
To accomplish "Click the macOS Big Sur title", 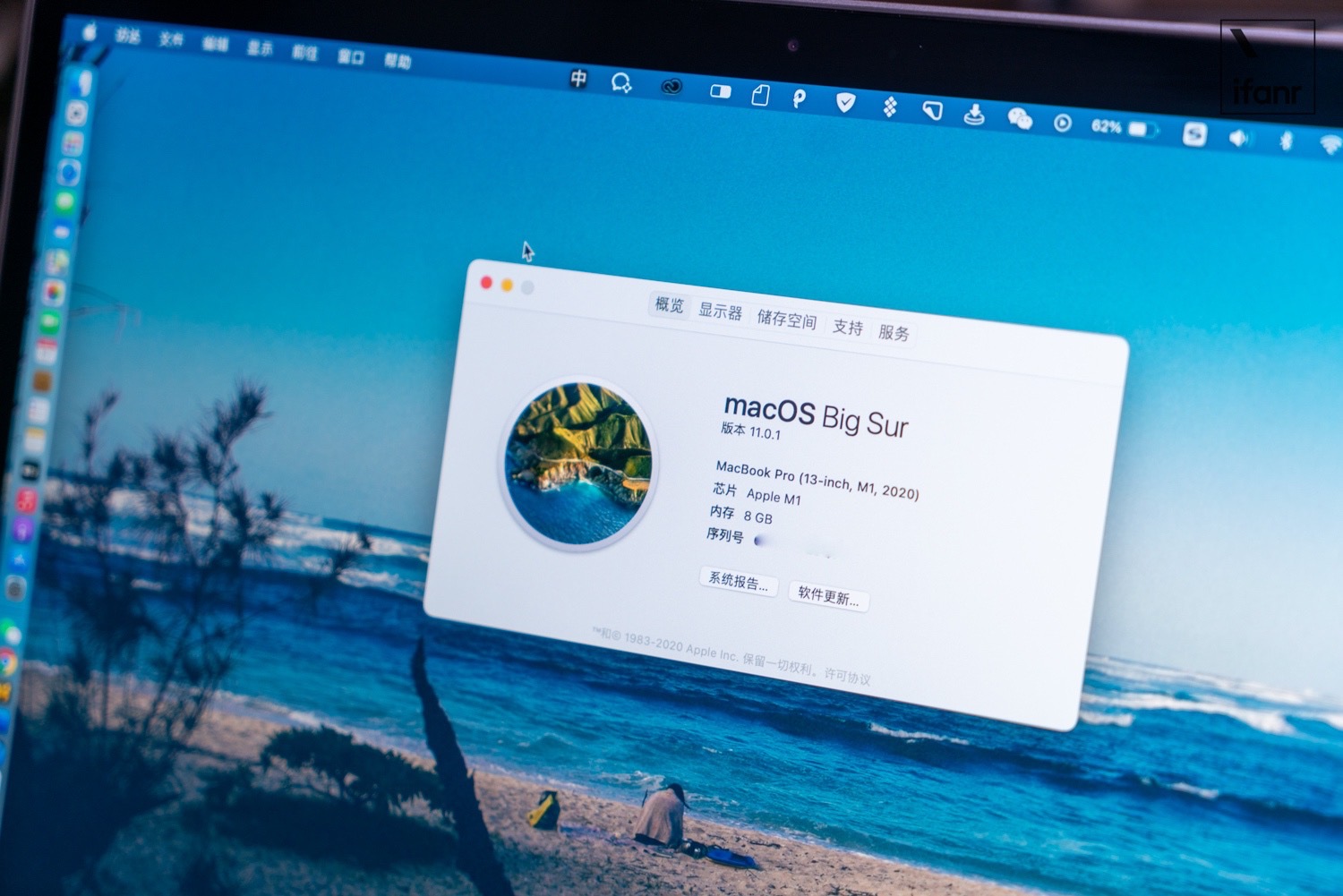I will point(816,415).
